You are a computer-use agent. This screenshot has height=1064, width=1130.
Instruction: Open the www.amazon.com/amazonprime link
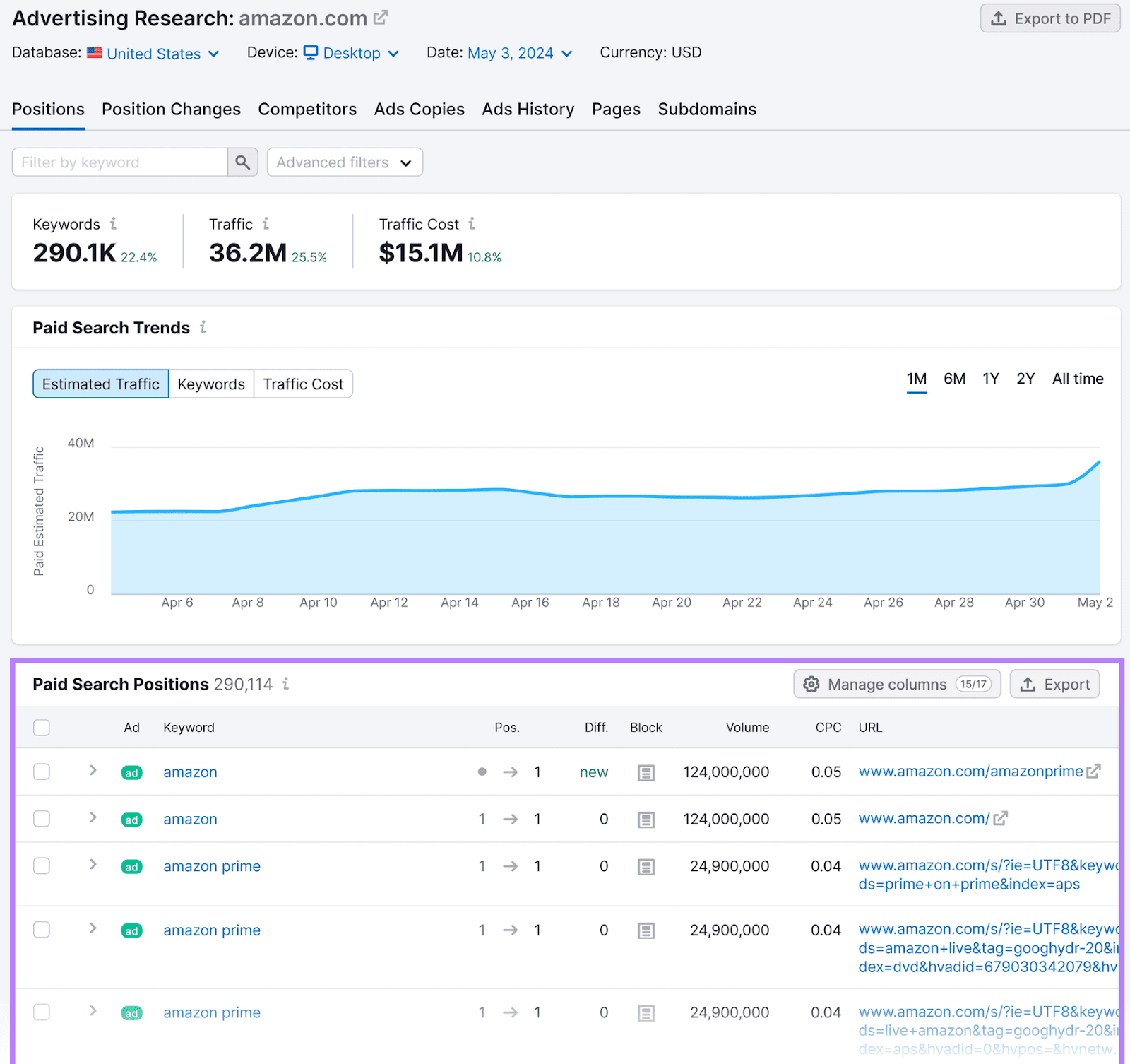(970, 772)
